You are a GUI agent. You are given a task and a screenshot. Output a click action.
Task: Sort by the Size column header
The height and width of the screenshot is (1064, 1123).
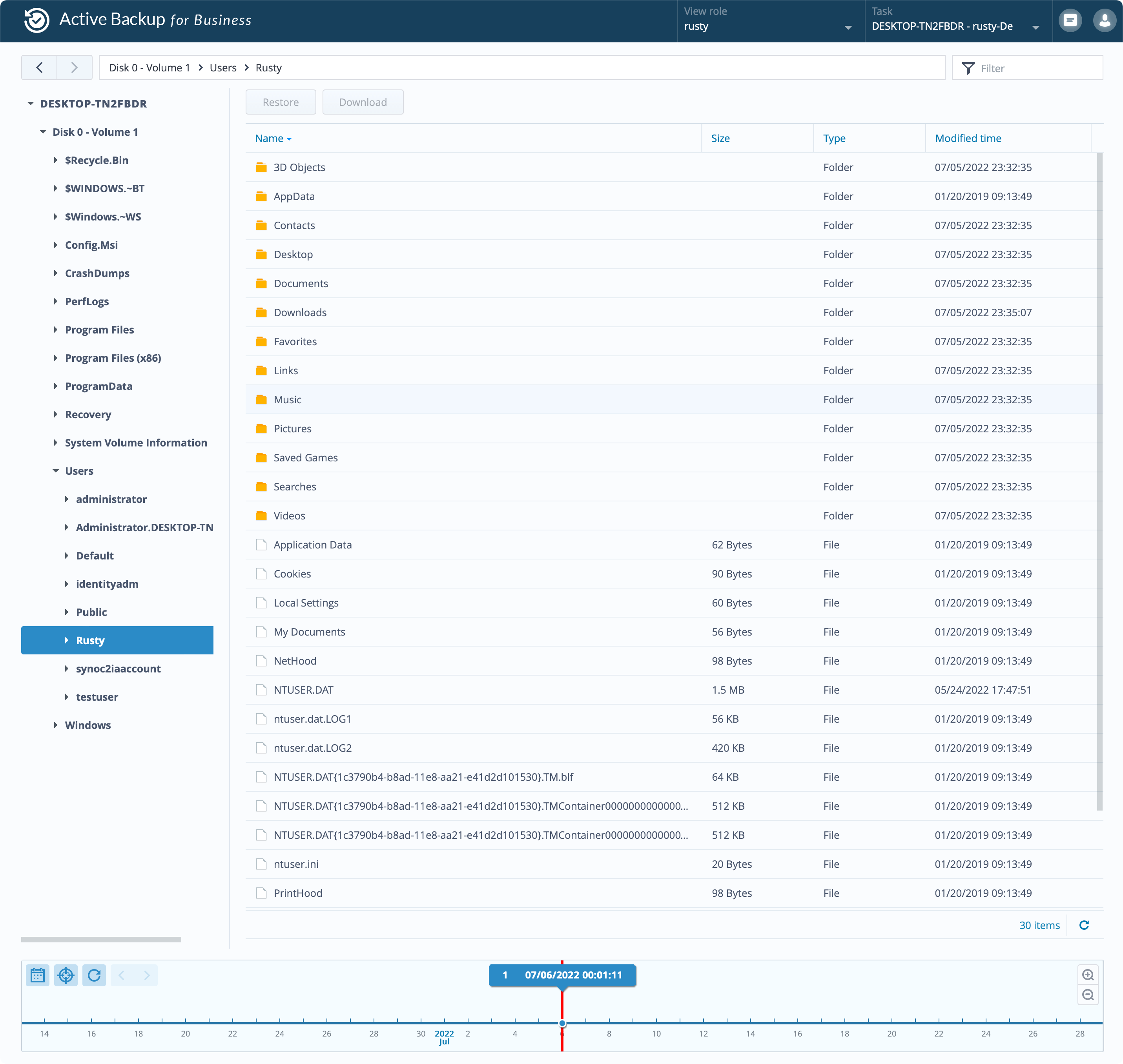pyautogui.click(x=758, y=138)
